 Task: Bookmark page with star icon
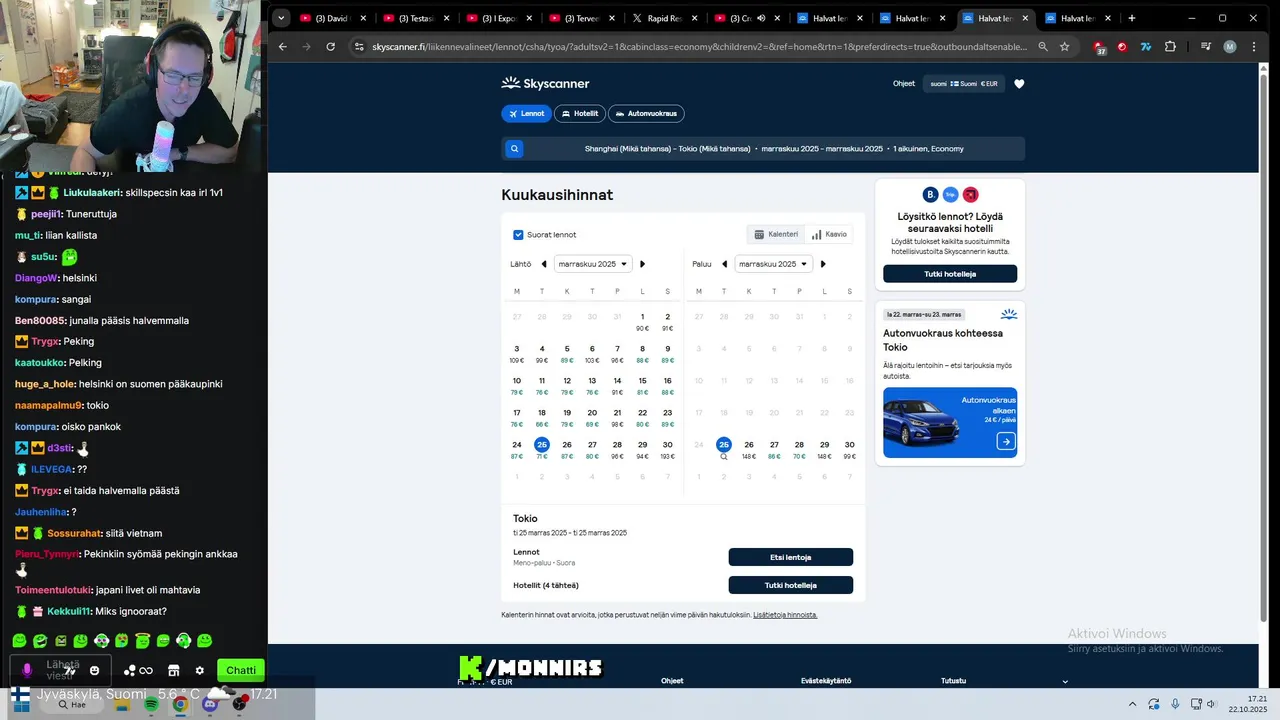tap(1064, 46)
